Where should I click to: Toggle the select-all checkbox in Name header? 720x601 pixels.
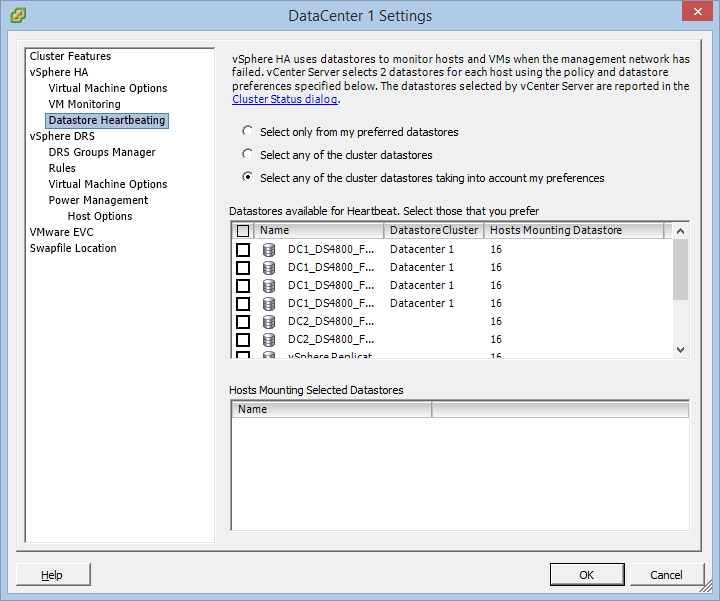pos(243,230)
